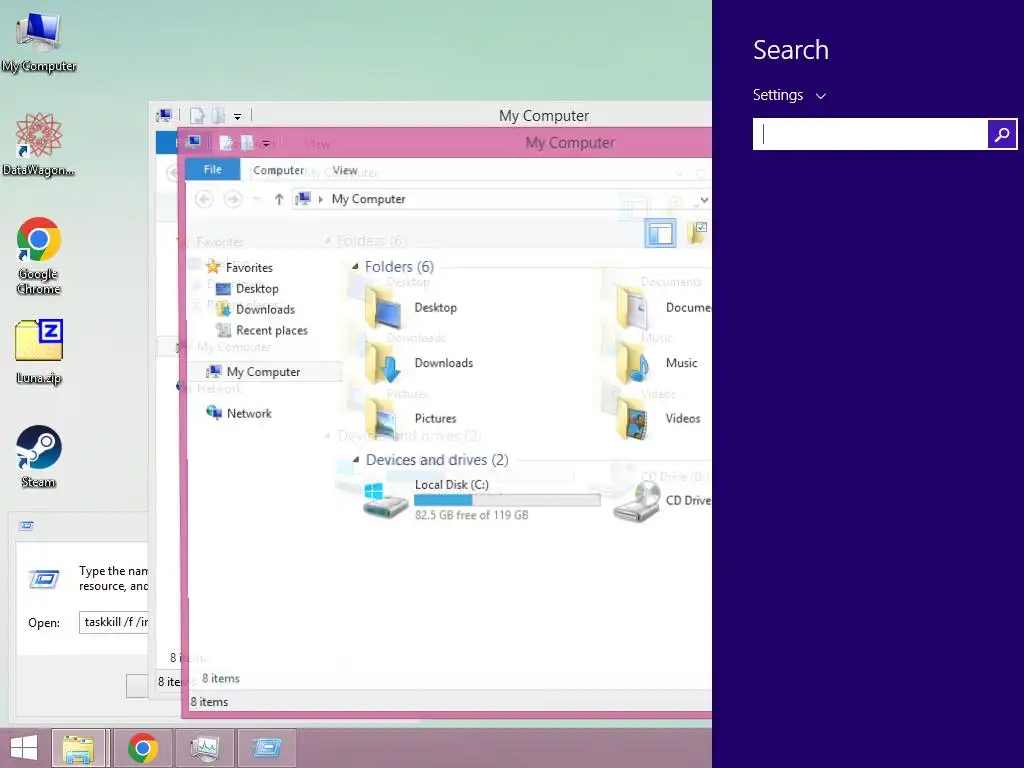Collapse the Devices and drives group
Screen dimensions: 1024x768
pyautogui.click(x=356, y=460)
